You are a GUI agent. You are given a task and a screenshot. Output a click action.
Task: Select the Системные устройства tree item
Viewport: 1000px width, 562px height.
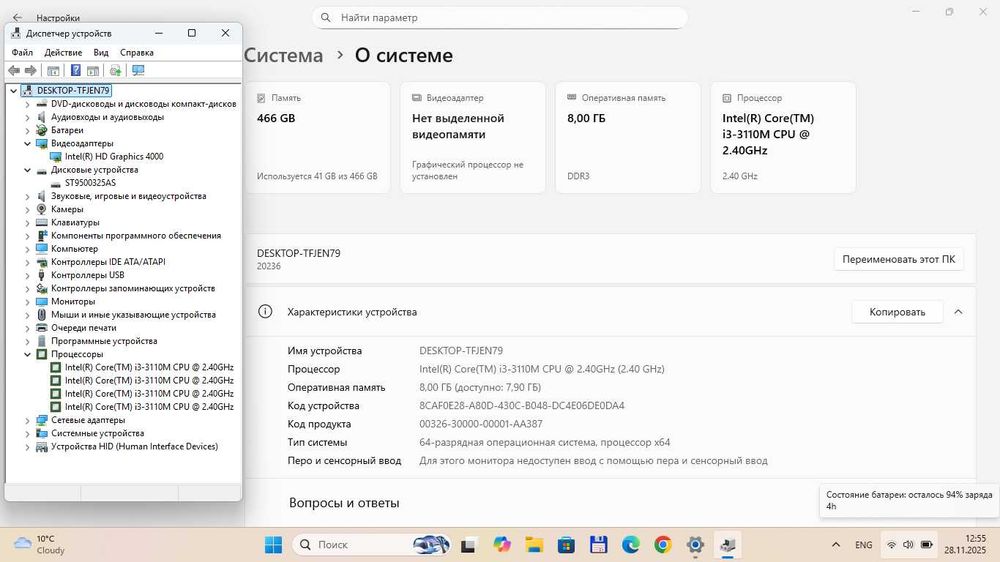(x=98, y=433)
